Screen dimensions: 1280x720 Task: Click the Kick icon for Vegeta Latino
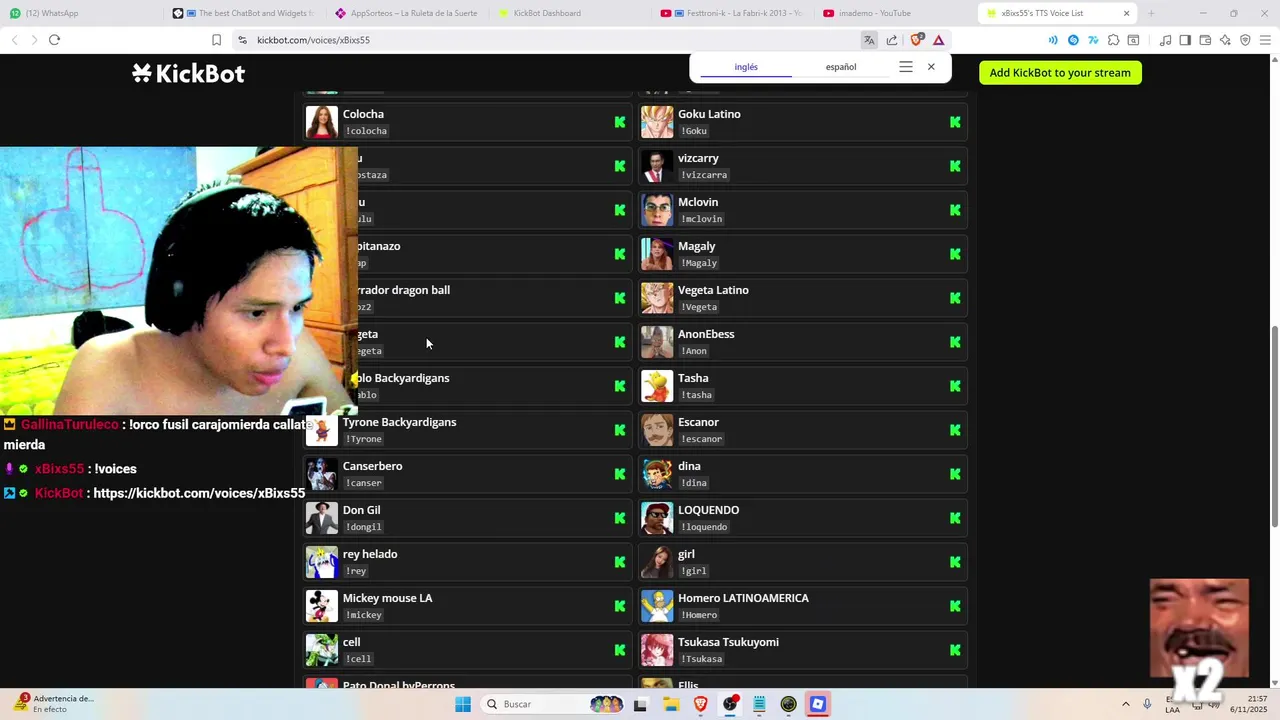(955, 298)
